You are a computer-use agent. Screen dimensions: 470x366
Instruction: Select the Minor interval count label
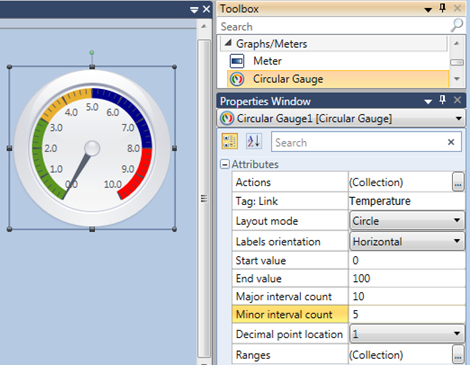(x=284, y=314)
